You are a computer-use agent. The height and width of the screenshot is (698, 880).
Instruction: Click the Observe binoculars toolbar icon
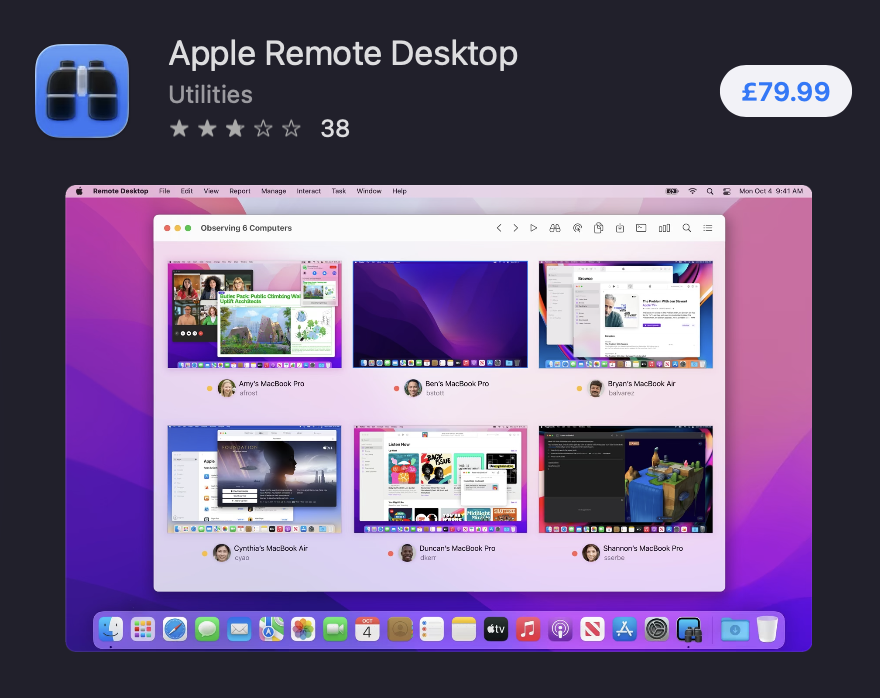pyautogui.click(x=554, y=228)
